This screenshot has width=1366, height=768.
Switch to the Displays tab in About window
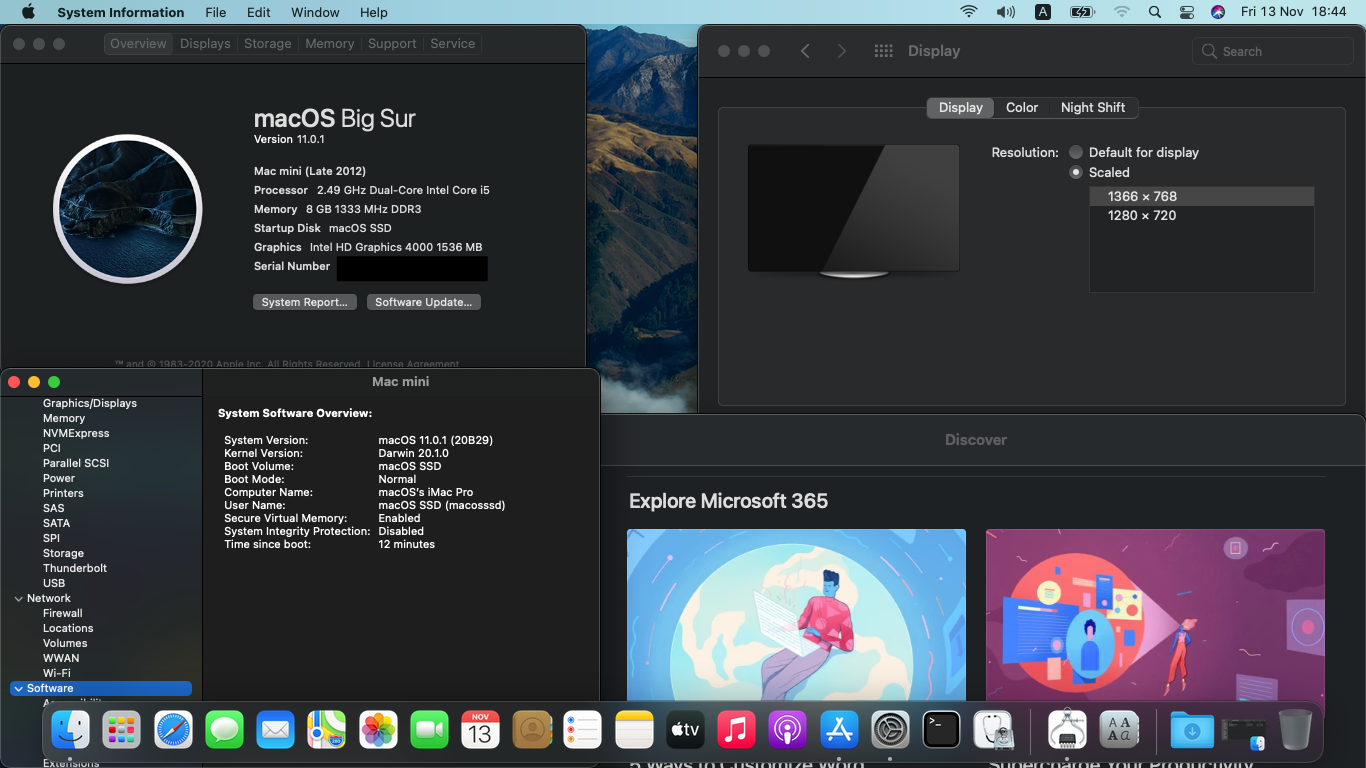pos(205,44)
